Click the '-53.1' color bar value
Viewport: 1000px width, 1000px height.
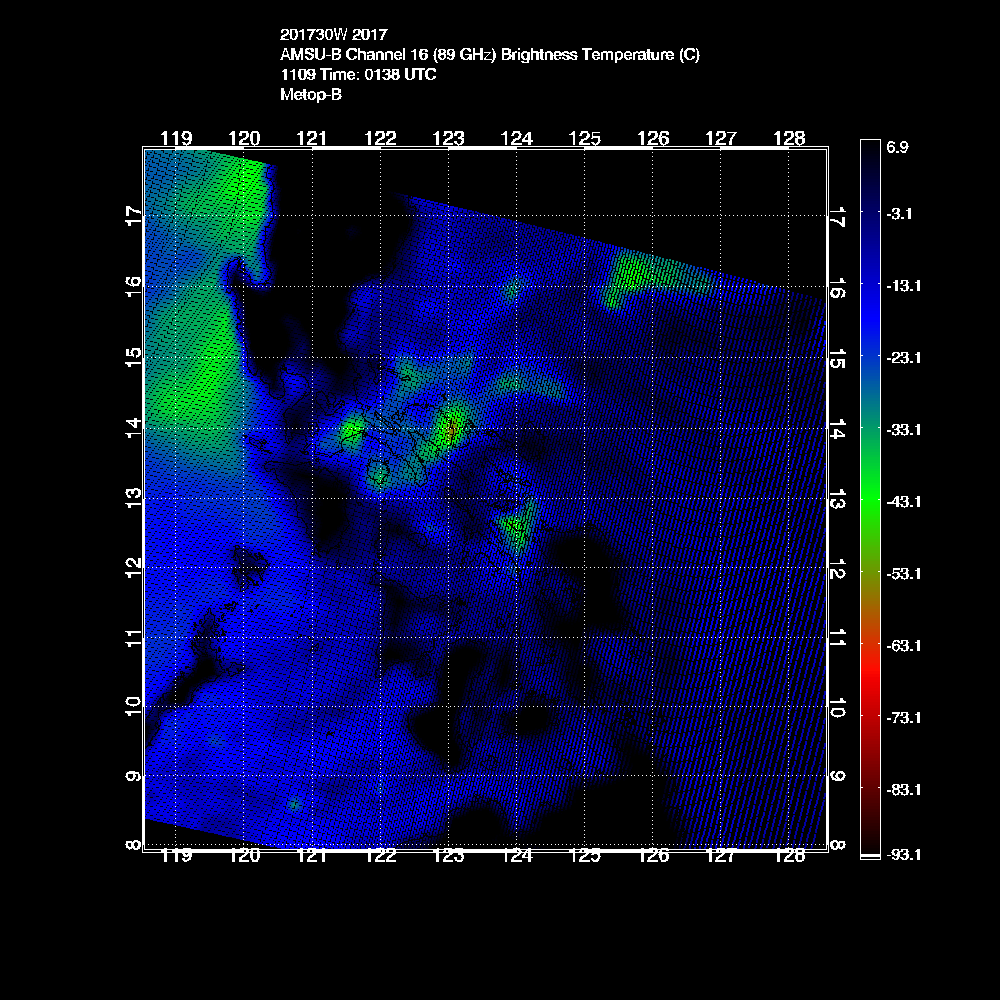point(904,574)
